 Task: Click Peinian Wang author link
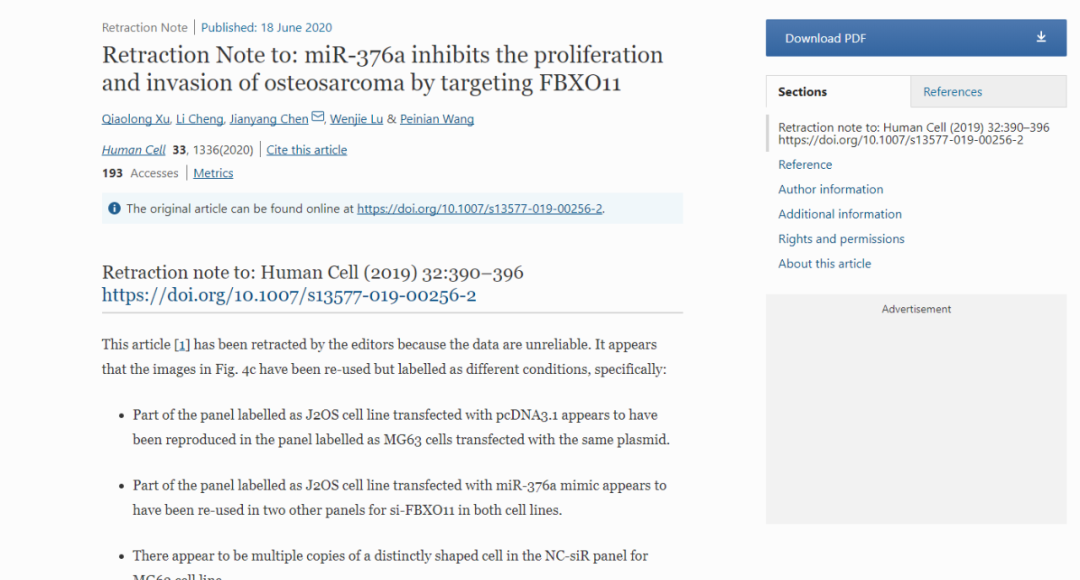point(437,119)
